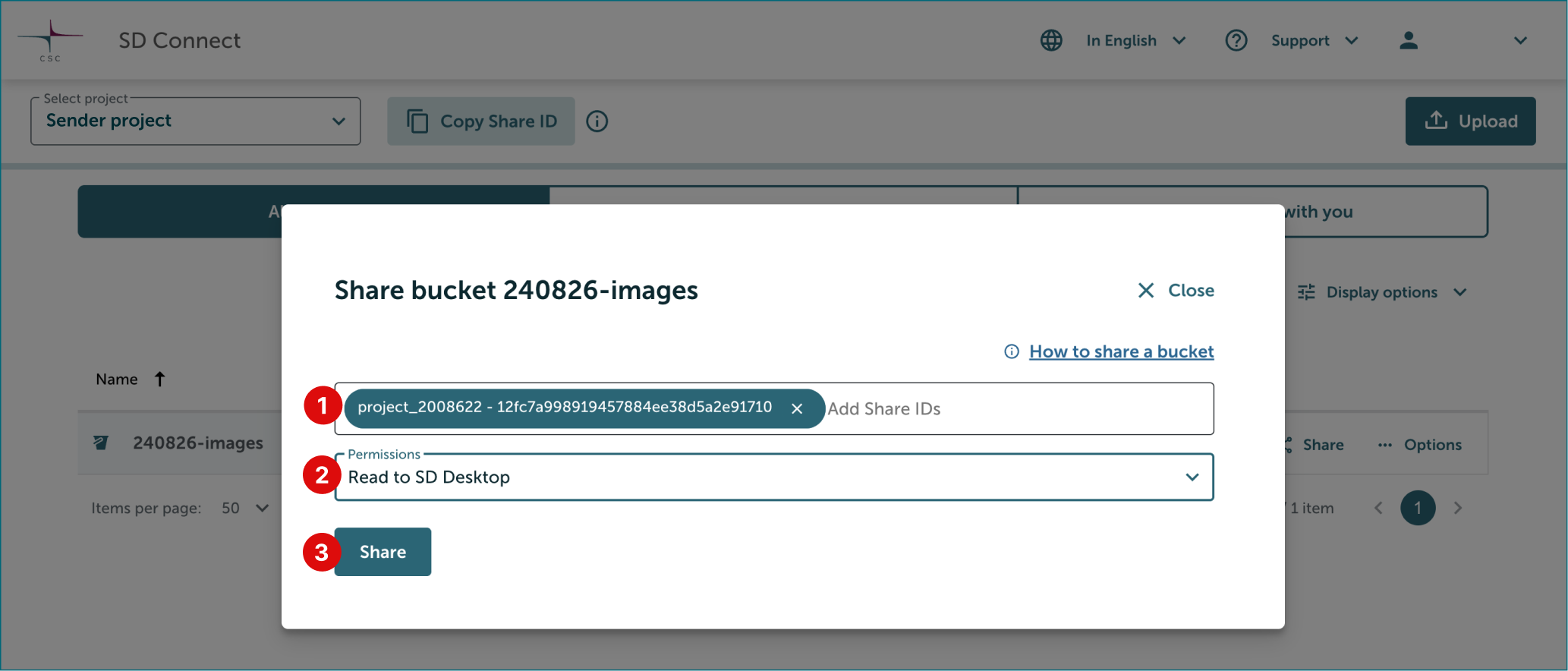Expand the Support dropdown menu
This screenshot has width=1568, height=671.
[1351, 41]
